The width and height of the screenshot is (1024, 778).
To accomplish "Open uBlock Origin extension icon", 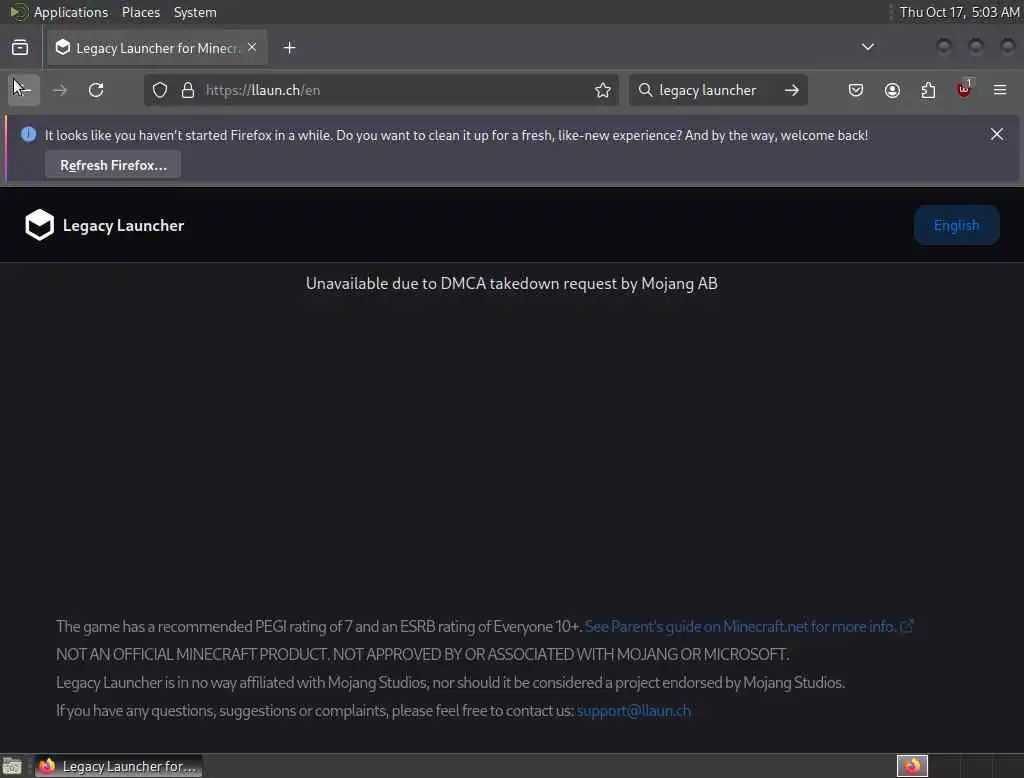I will (964, 89).
